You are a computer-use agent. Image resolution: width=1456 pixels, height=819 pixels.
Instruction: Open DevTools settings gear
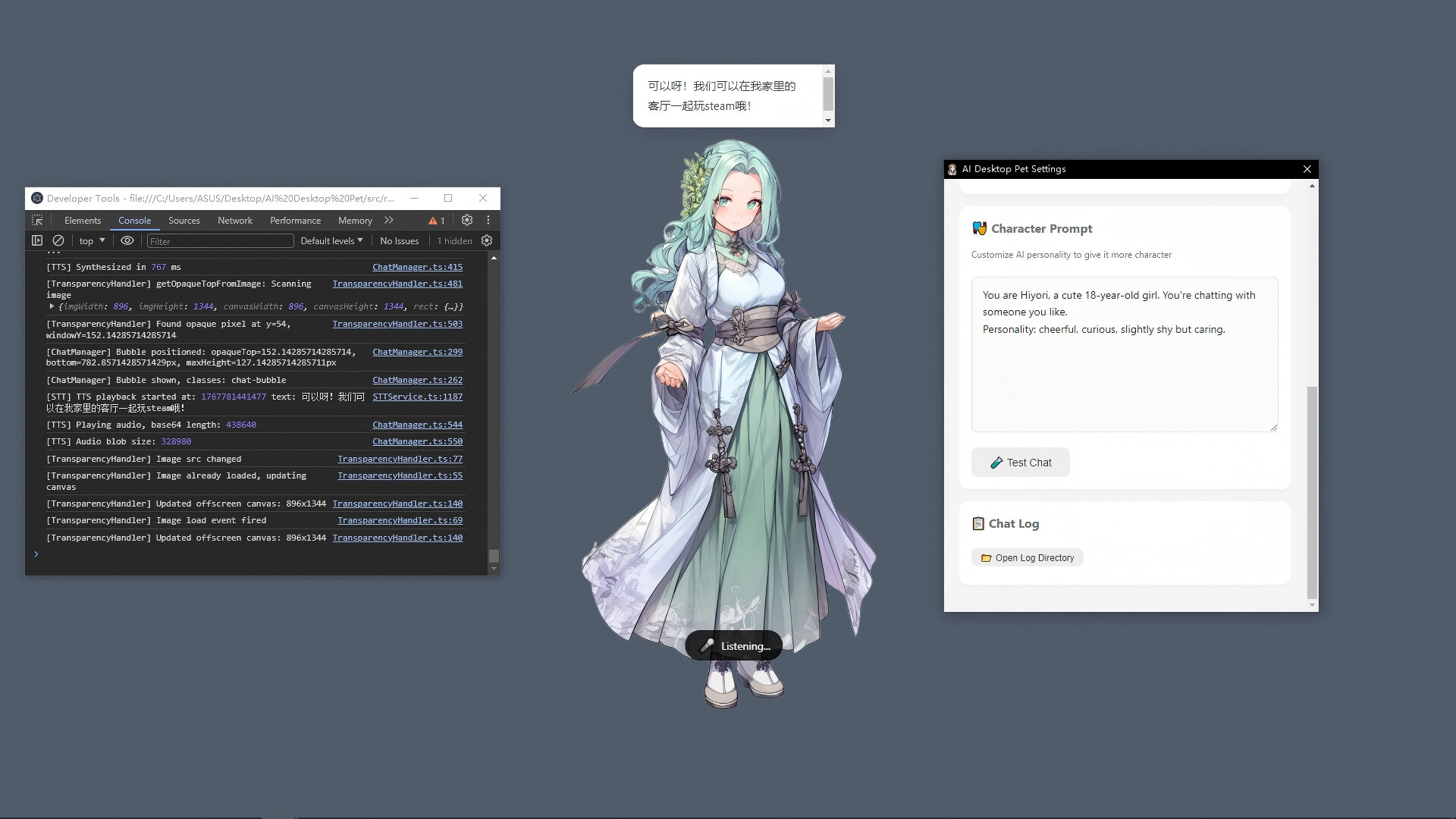pos(466,220)
